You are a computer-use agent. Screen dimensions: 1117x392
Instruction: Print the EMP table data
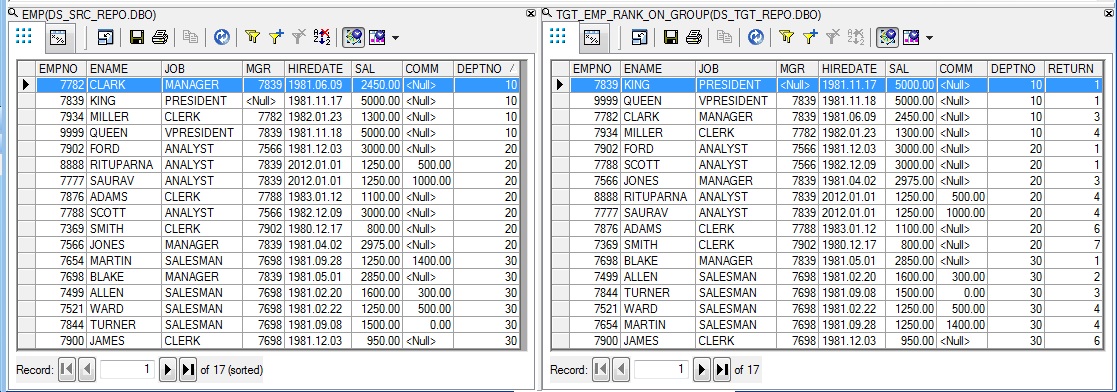[x=160, y=37]
